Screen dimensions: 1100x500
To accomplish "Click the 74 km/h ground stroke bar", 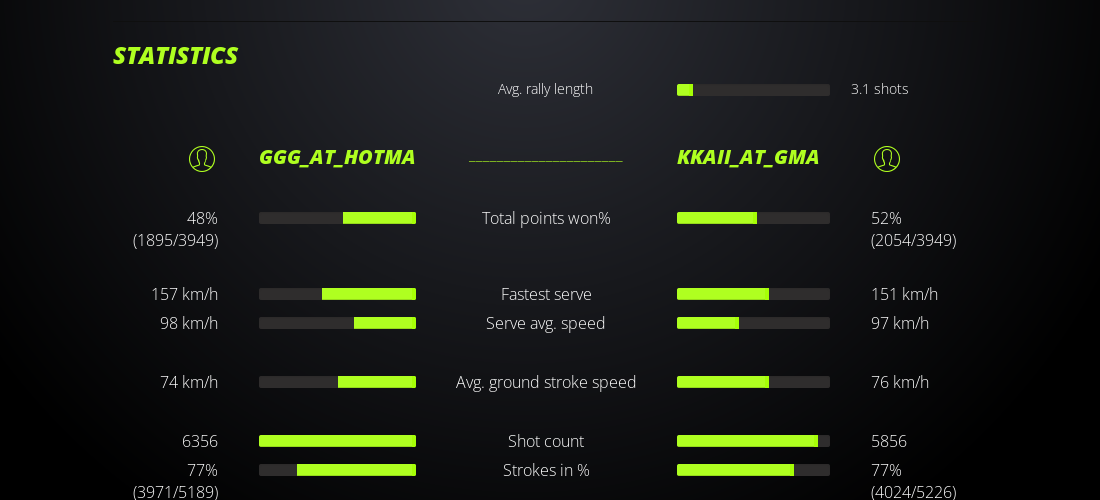I will pyautogui.click(x=337, y=382).
